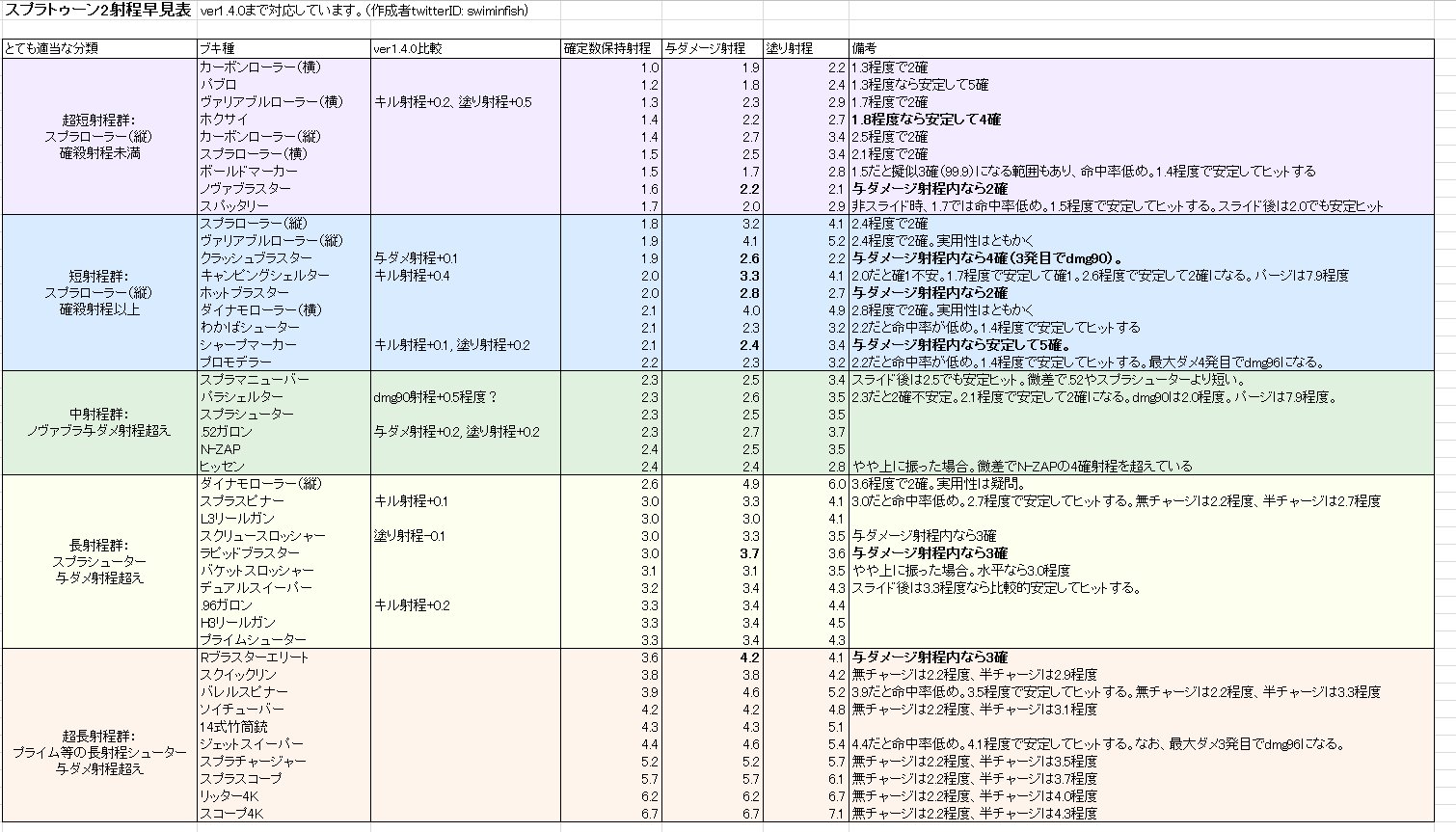
Task: Click the dmg90射程+0.5程度？ cell
Action: click(x=466, y=397)
